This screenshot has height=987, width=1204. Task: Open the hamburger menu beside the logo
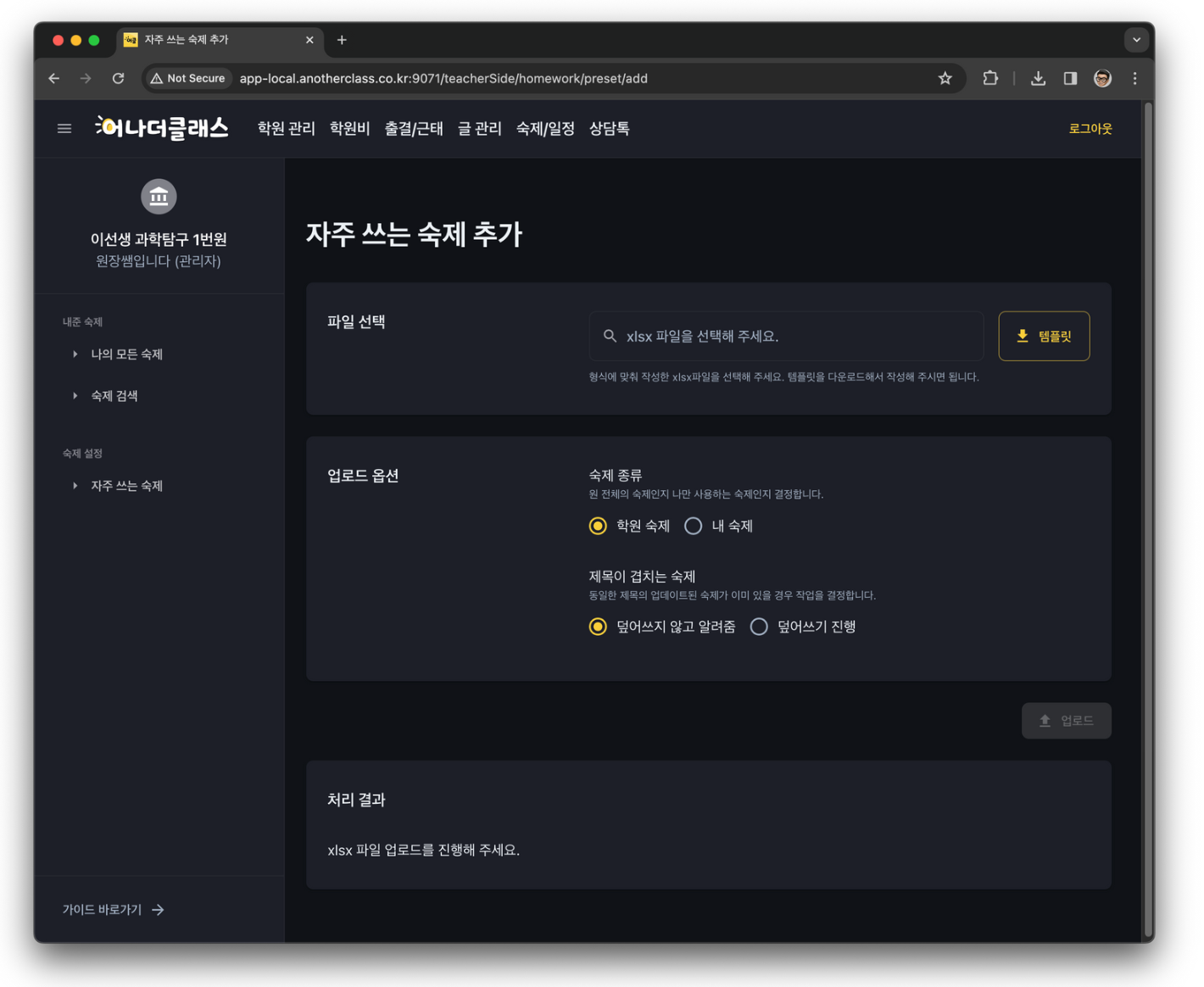click(64, 129)
